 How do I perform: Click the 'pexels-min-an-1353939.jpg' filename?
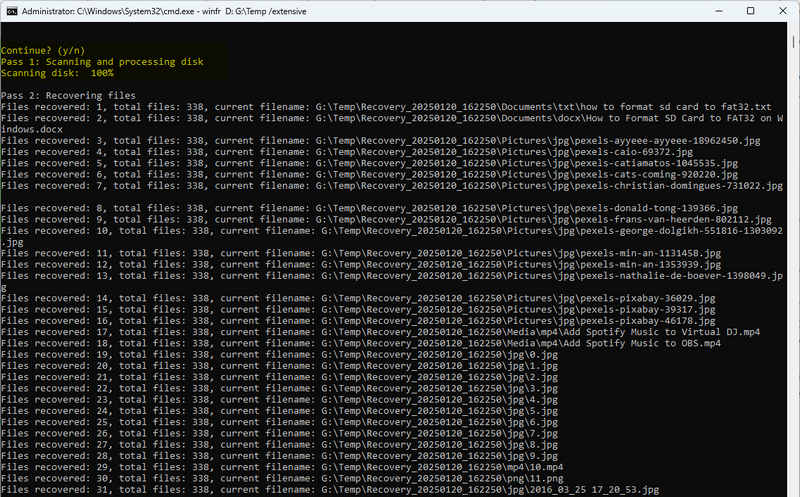click(x=650, y=264)
